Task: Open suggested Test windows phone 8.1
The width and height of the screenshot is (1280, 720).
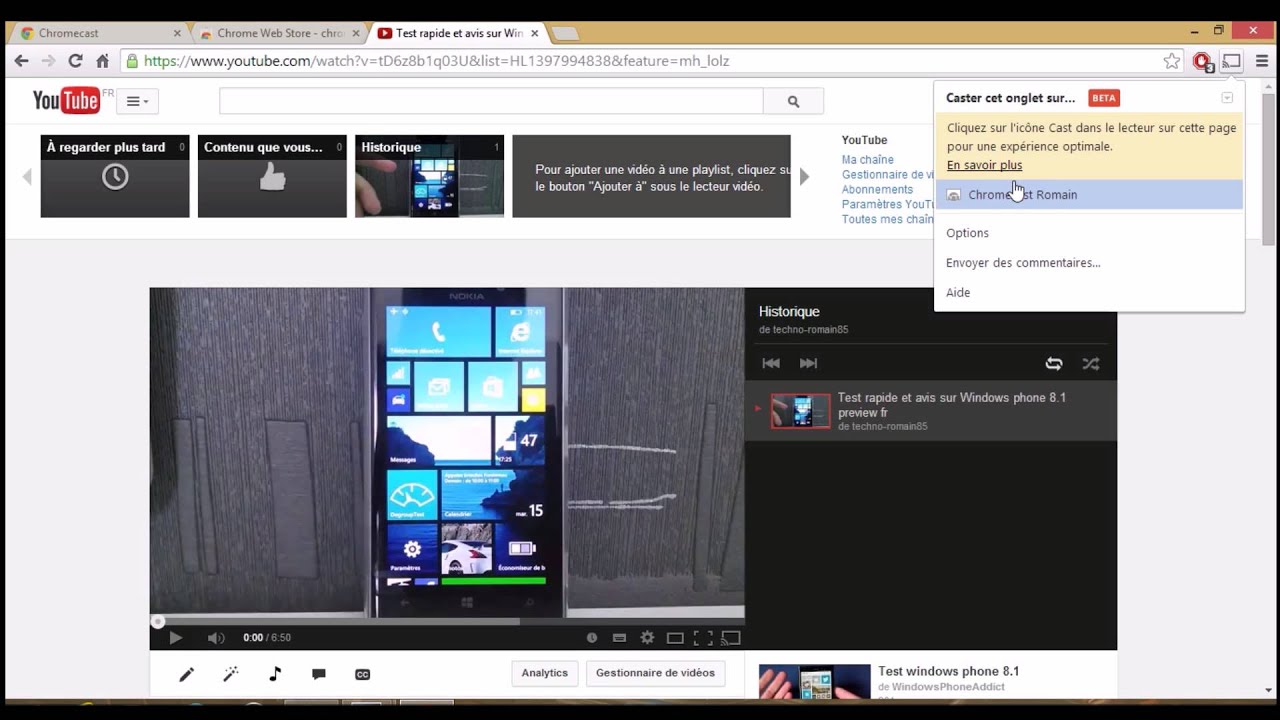Action: point(948,671)
